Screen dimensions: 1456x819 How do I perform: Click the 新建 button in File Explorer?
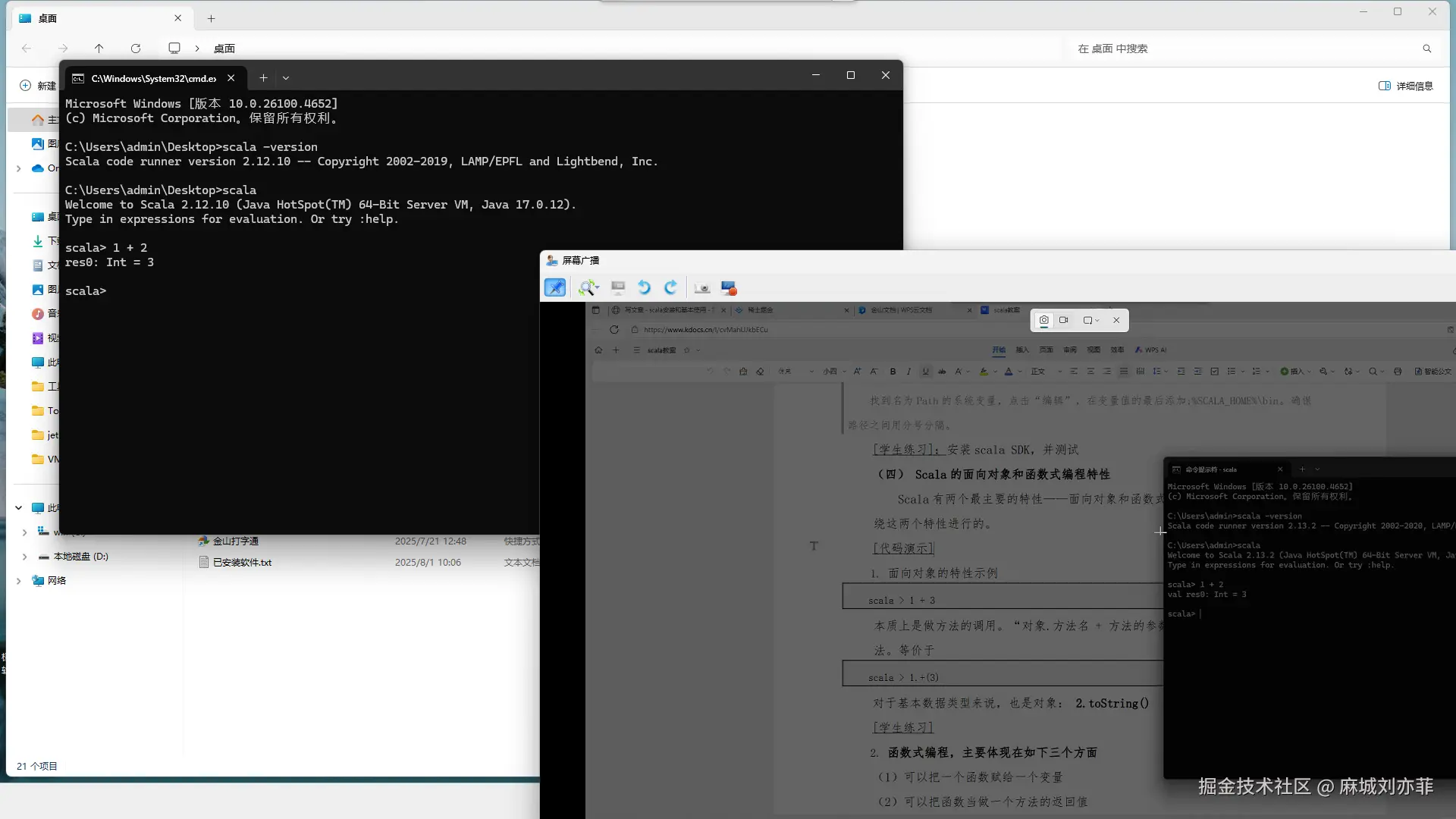[x=36, y=86]
